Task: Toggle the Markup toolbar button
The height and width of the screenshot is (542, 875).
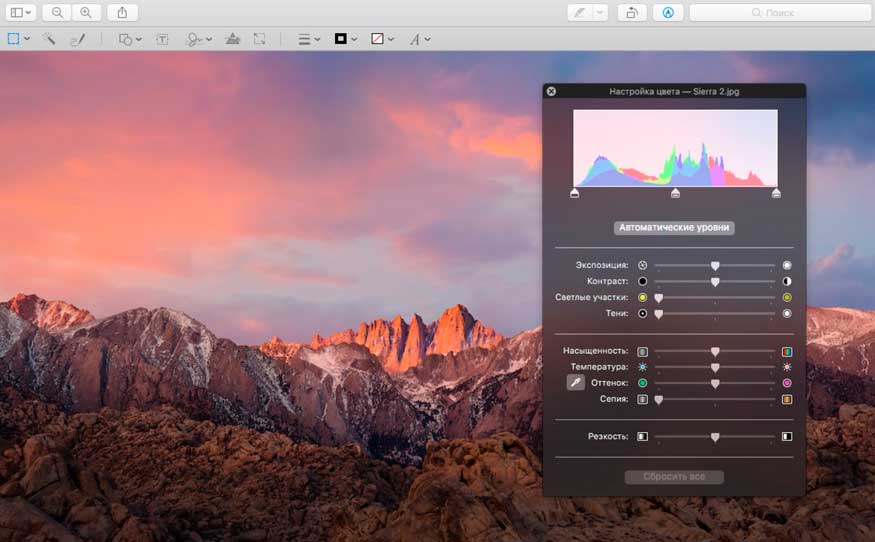Action: 669,12
